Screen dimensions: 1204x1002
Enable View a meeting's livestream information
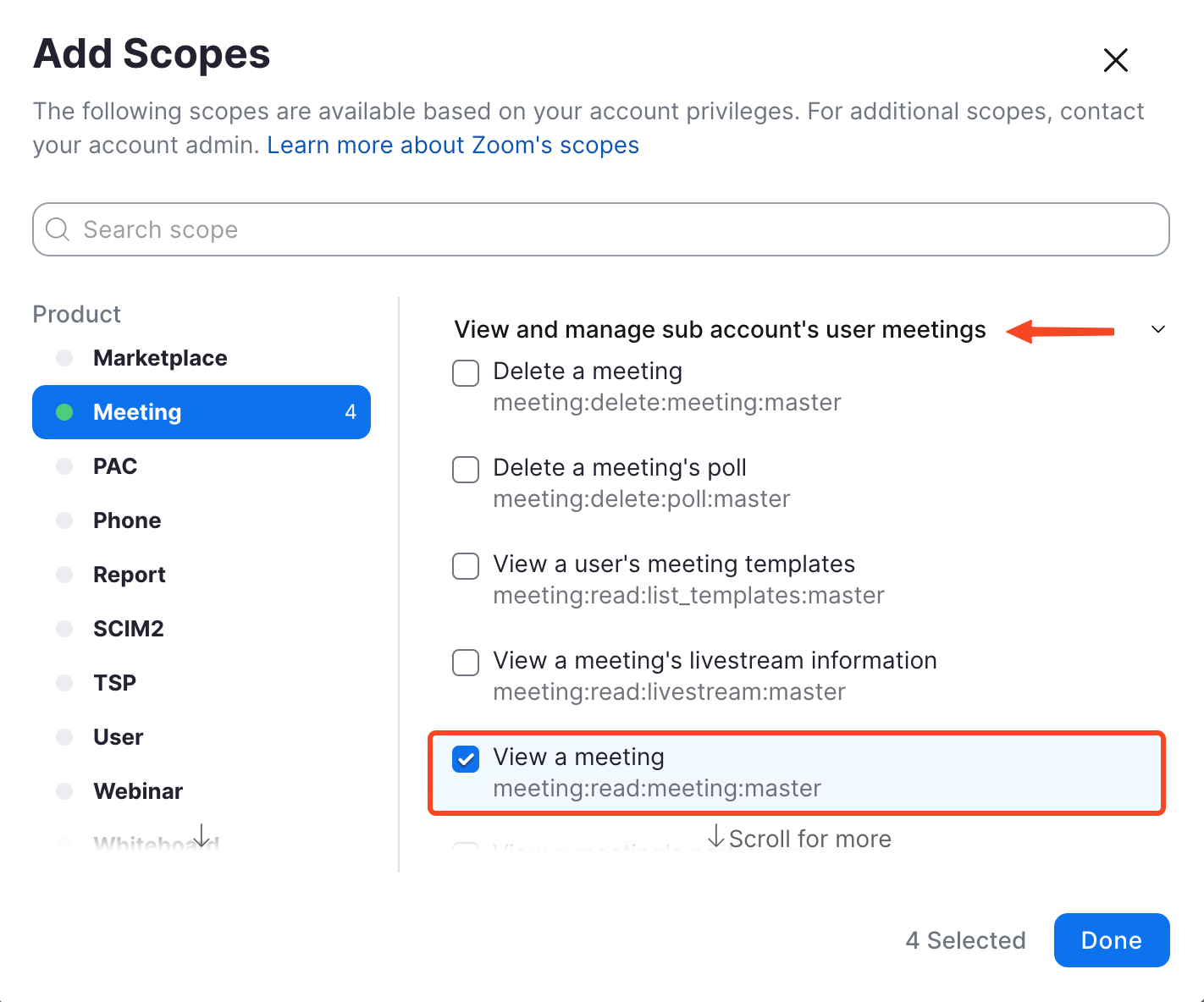pos(466,662)
